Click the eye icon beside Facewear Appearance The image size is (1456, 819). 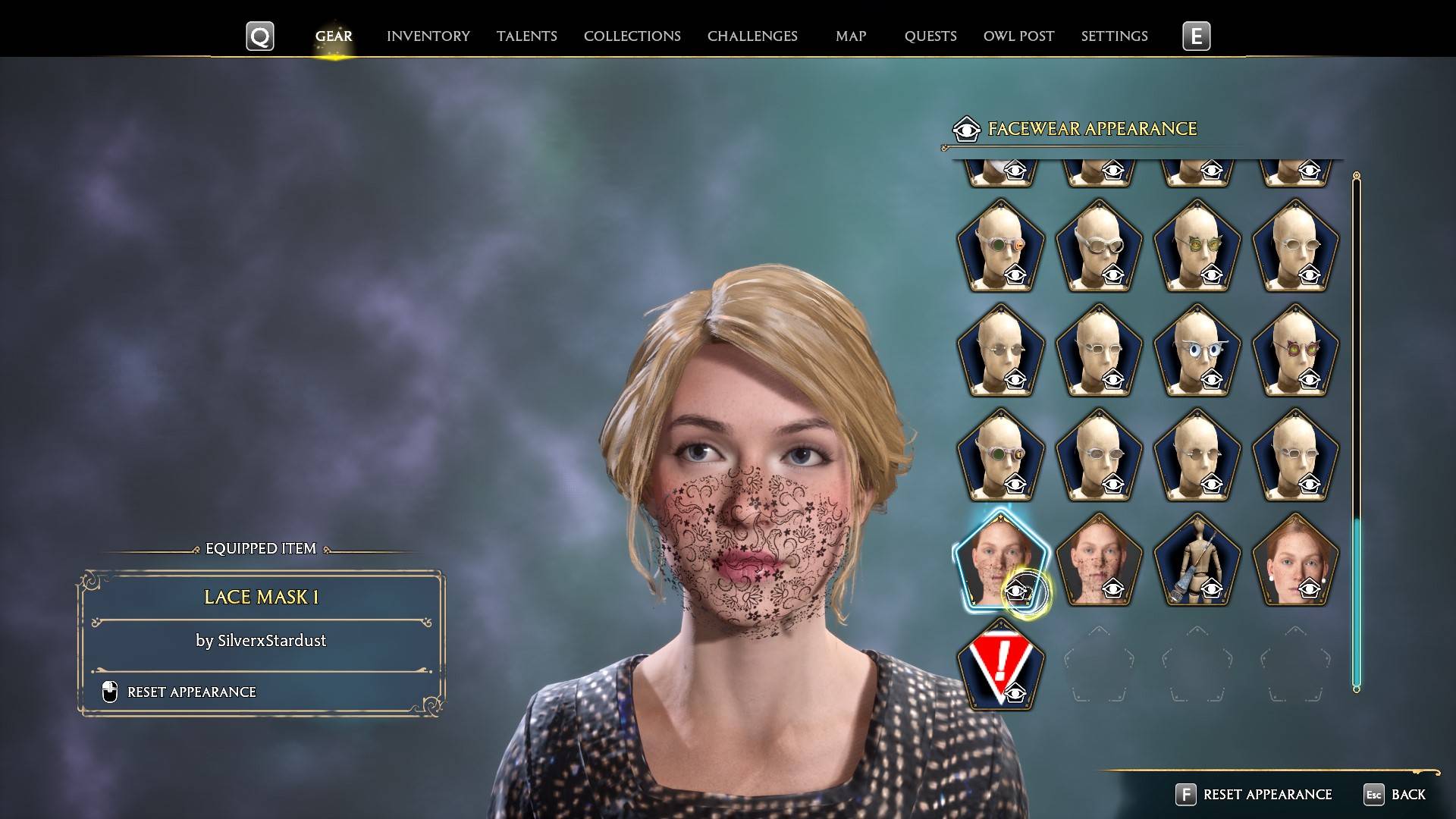point(966,129)
